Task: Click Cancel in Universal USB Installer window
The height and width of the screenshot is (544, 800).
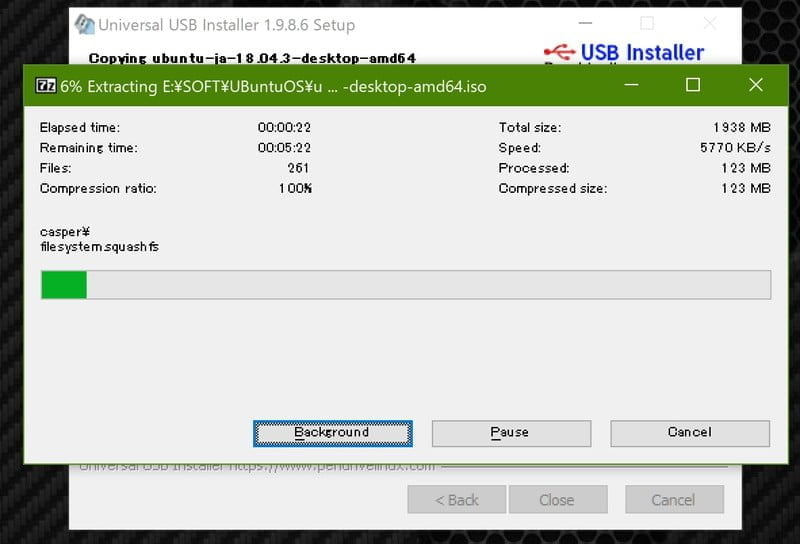Action: click(x=674, y=500)
